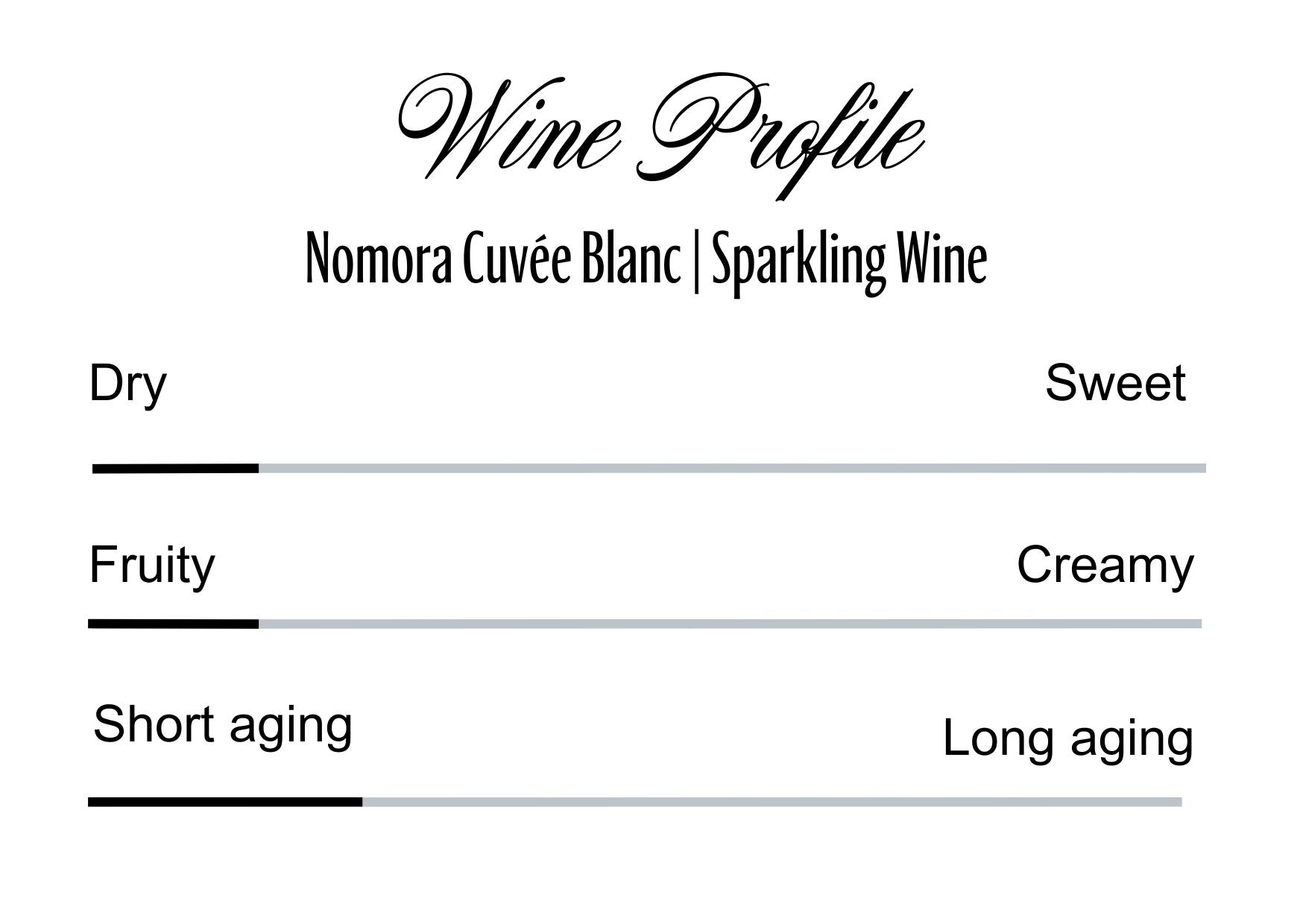Click the gray track of the Fruity–Creamy slider

pyautogui.click(x=731, y=624)
